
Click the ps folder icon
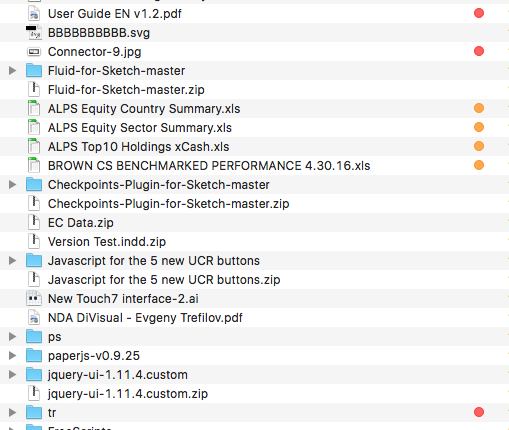[34, 337]
